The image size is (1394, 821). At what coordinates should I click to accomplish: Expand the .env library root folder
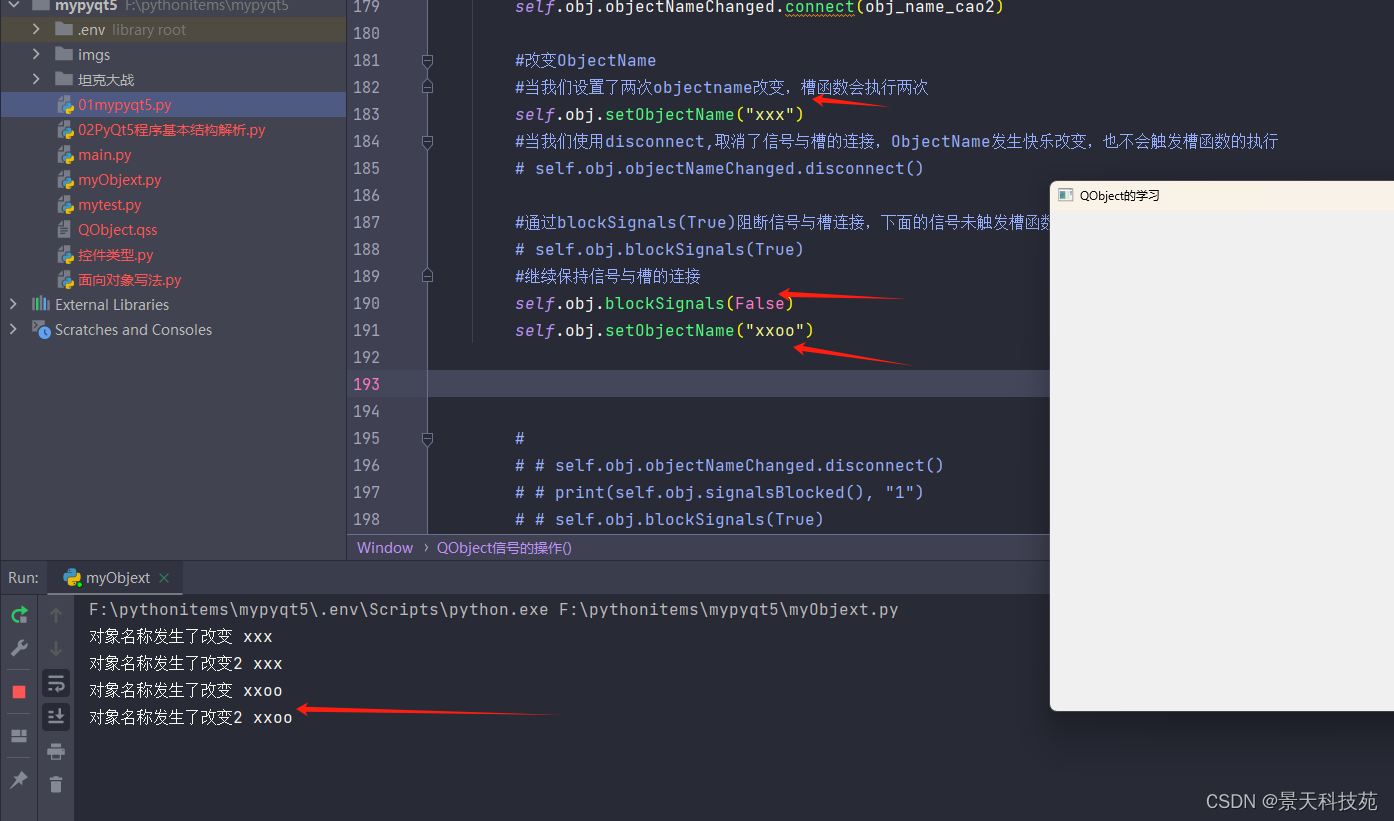click(x=37, y=29)
